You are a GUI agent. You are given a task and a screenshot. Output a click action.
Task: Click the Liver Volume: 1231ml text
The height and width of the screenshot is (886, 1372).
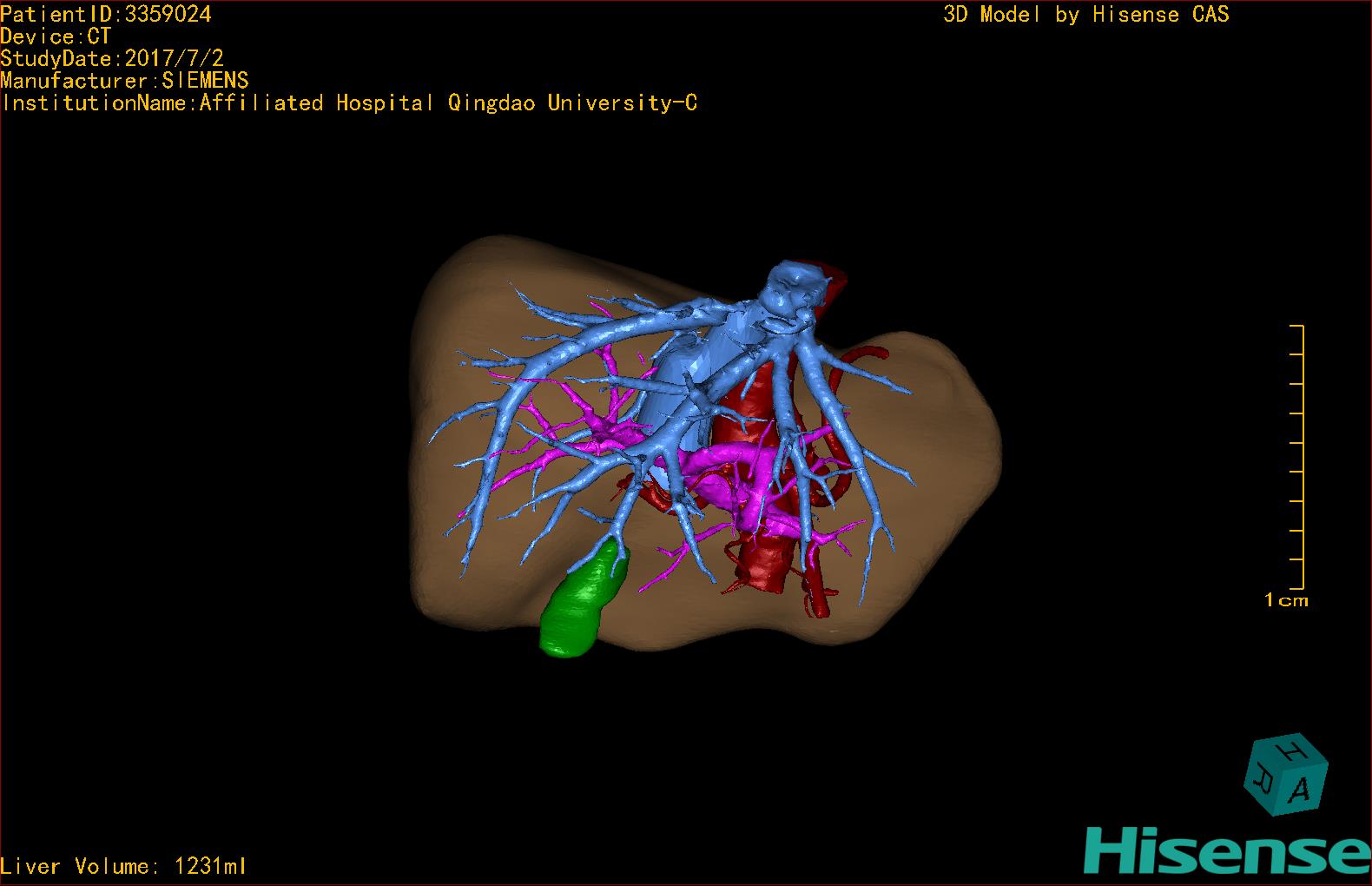[x=123, y=866]
